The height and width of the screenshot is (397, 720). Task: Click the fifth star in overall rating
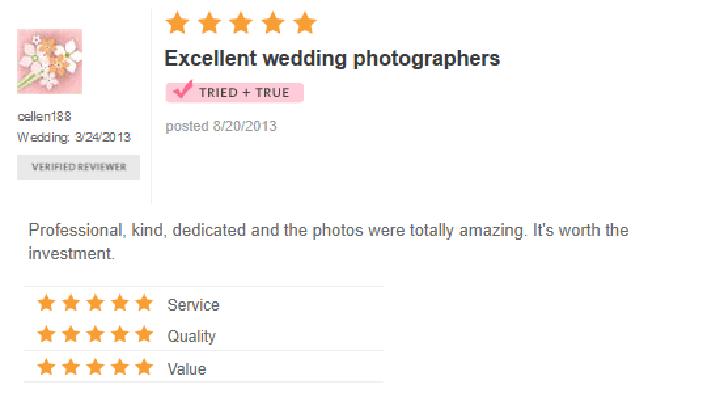coord(305,23)
